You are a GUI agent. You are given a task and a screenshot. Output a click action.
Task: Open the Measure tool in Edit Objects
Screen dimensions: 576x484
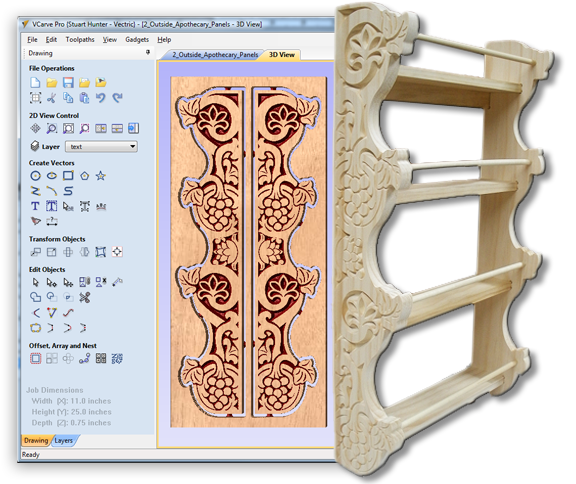click(117, 282)
